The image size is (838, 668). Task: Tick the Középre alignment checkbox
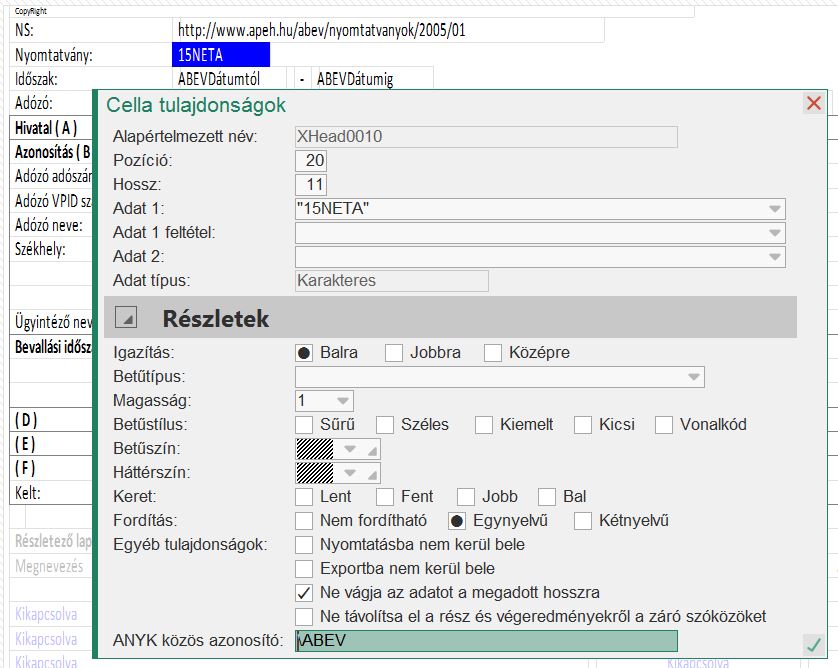(x=493, y=353)
